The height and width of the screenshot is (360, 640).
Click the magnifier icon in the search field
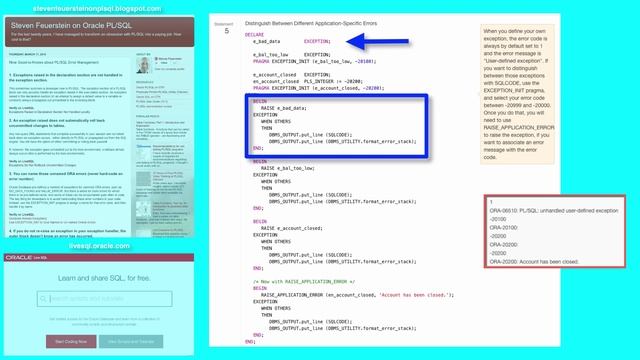(43, 299)
